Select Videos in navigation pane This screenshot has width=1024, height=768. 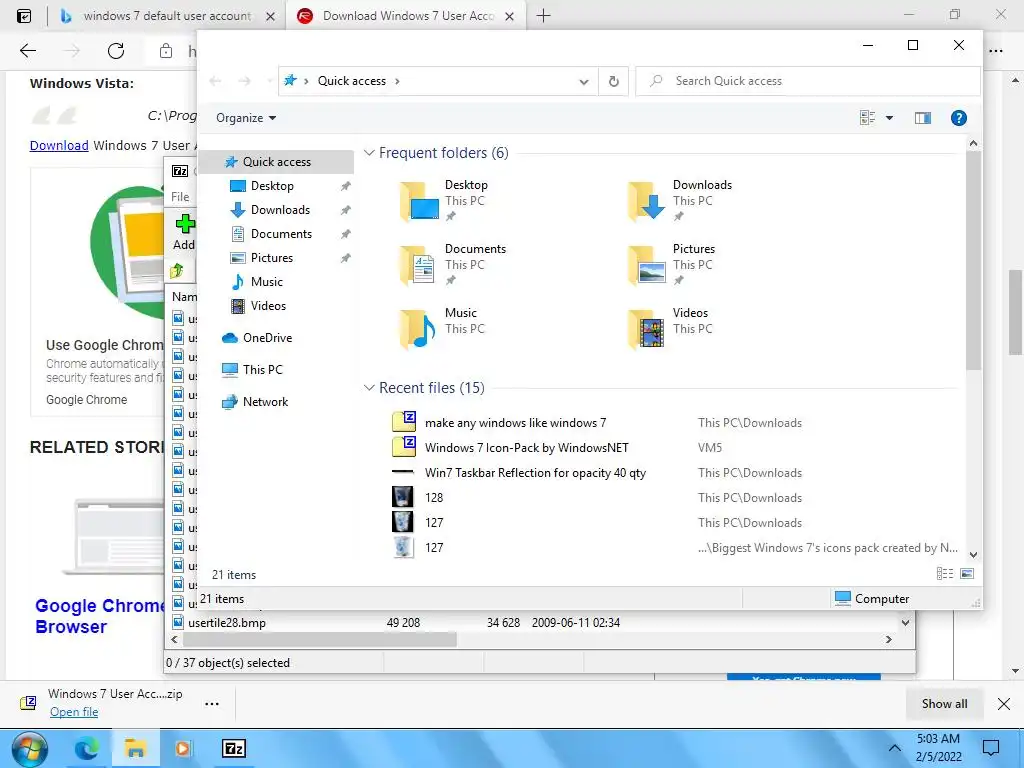(268, 306)
